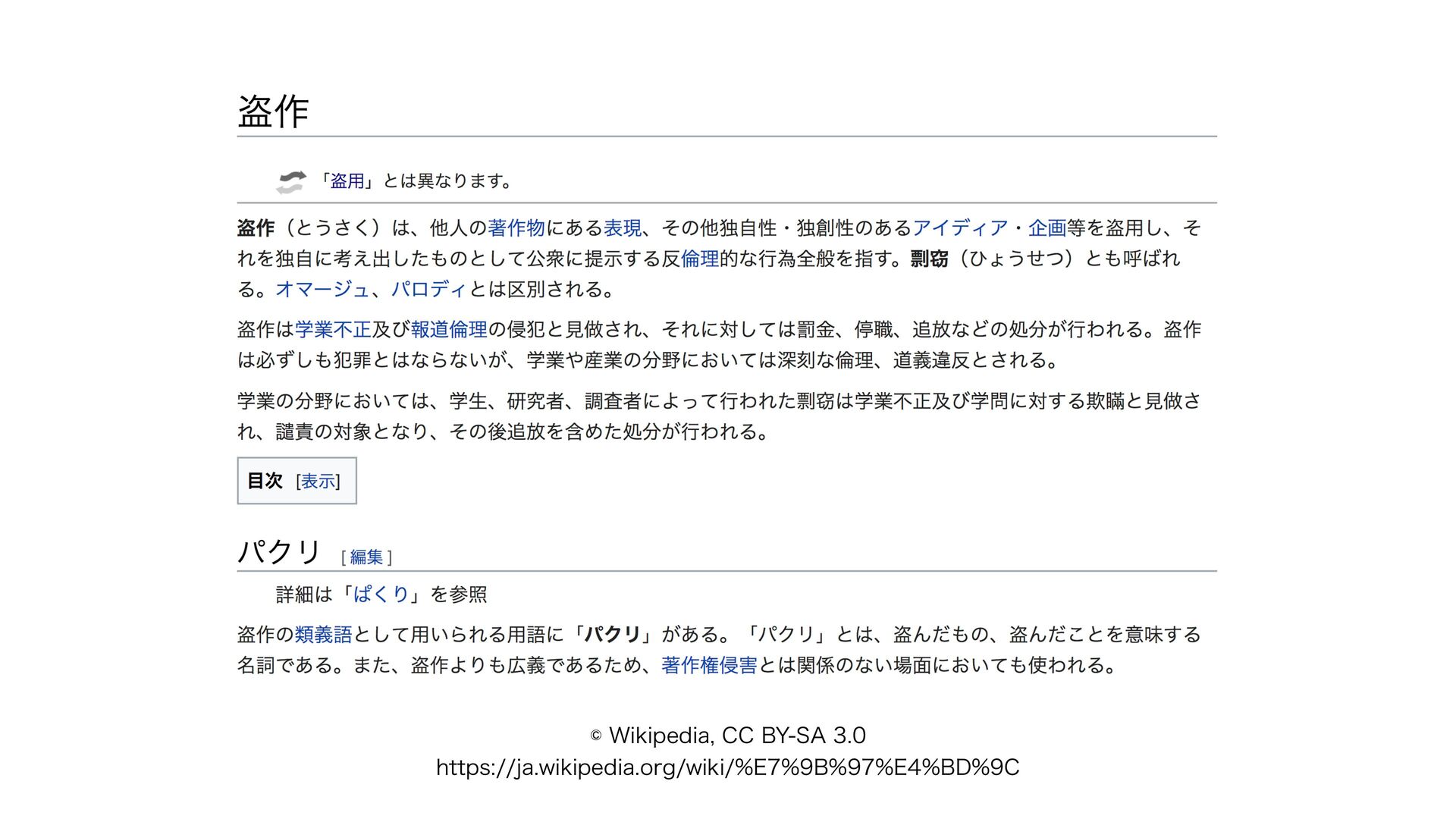Screen dimensions: 1456x819
Task: Click the アイディア link
Action: point(960,228)
